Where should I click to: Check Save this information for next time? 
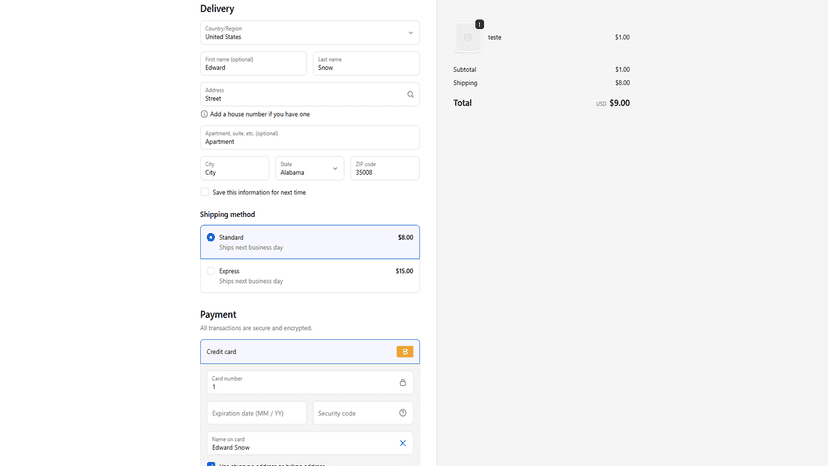pos(204,192)
